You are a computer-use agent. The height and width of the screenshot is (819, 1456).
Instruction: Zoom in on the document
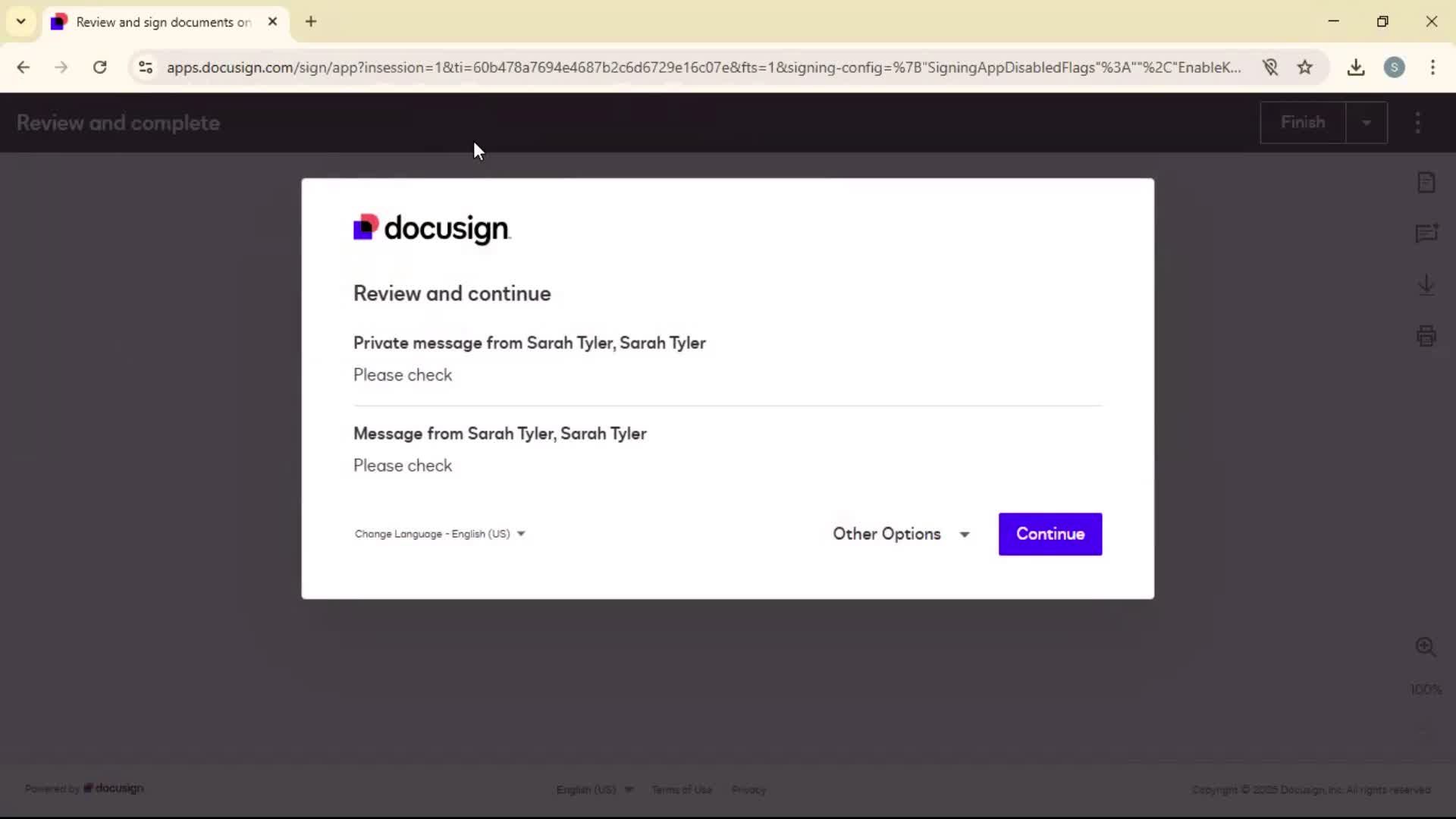[x=1426, y=646]
